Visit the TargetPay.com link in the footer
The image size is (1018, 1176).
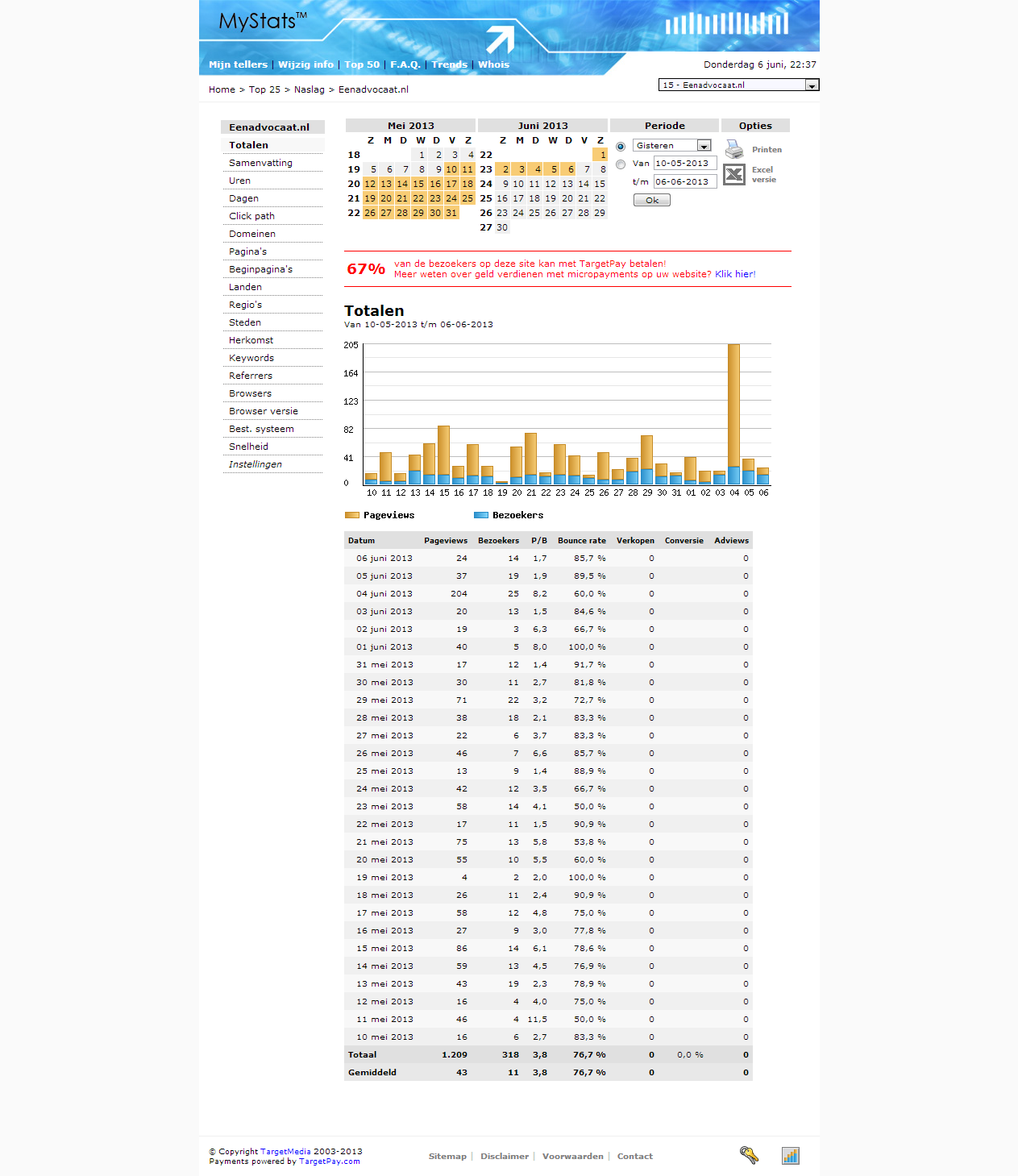tap(330, 1161)
